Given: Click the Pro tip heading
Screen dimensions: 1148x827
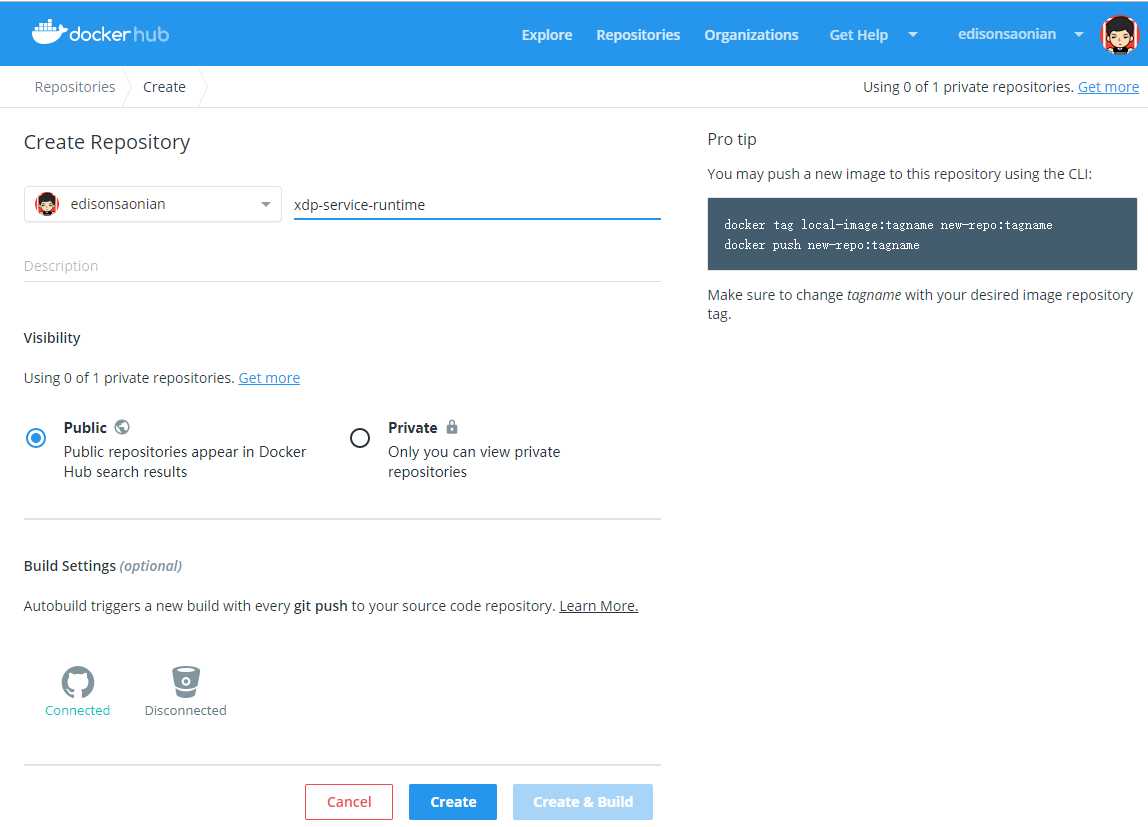Looking at the screenshot, I should point(731,139).
